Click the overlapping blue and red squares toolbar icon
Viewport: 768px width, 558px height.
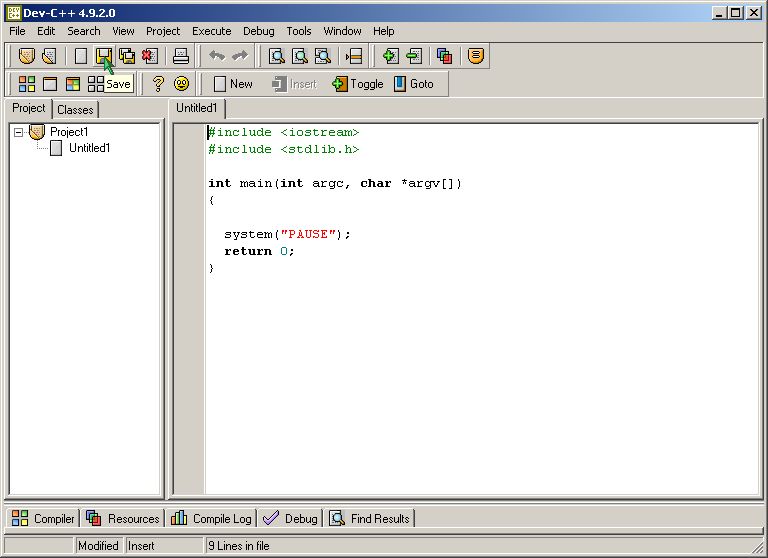click(x=444, y=56)
